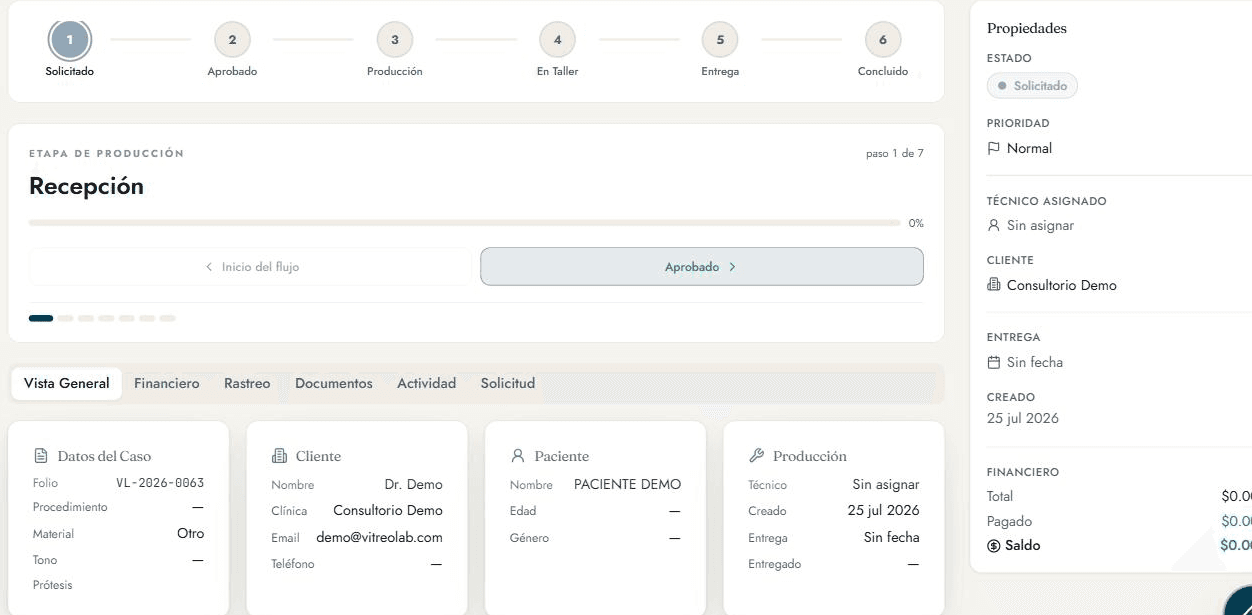This screenshot has height=615, width=1252.
Task: Select step 5 Entrega circle
Action: pos(720,40)
